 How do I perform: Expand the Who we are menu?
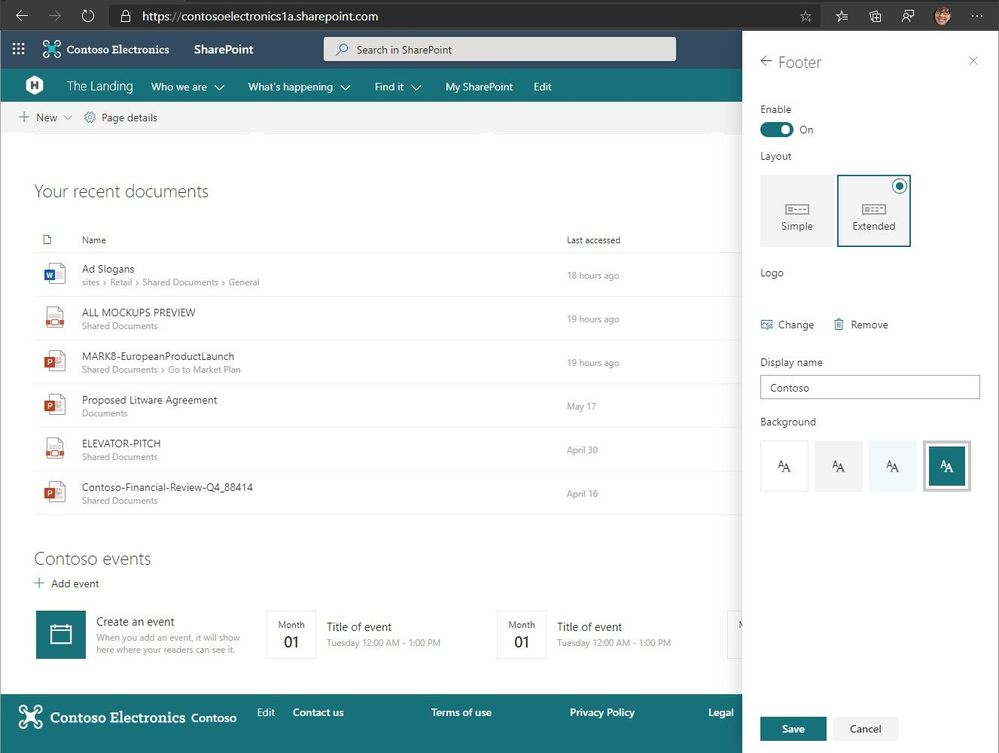(187, 87)
